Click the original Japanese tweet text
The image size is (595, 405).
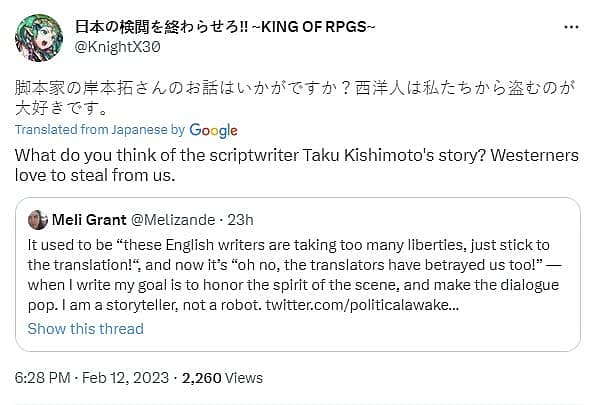click(295, 98)
